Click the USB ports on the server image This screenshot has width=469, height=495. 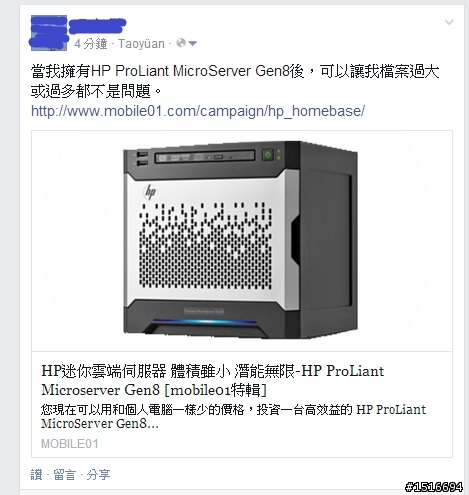[x=142, y=159]
